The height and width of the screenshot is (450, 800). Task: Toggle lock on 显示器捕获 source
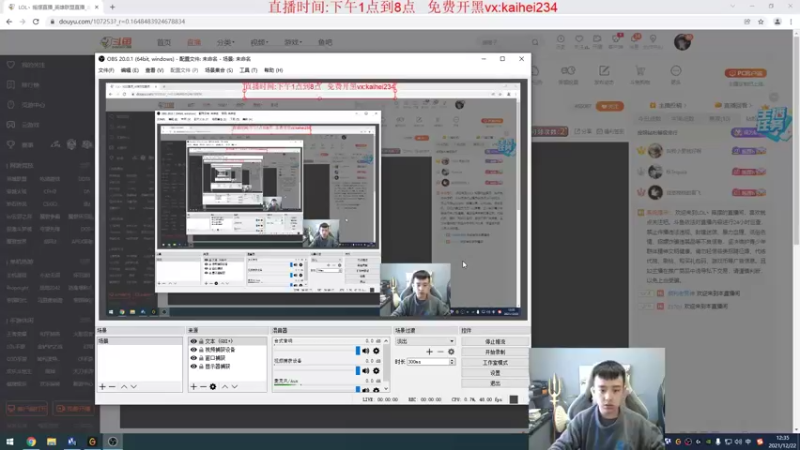(x=201, y=366)
